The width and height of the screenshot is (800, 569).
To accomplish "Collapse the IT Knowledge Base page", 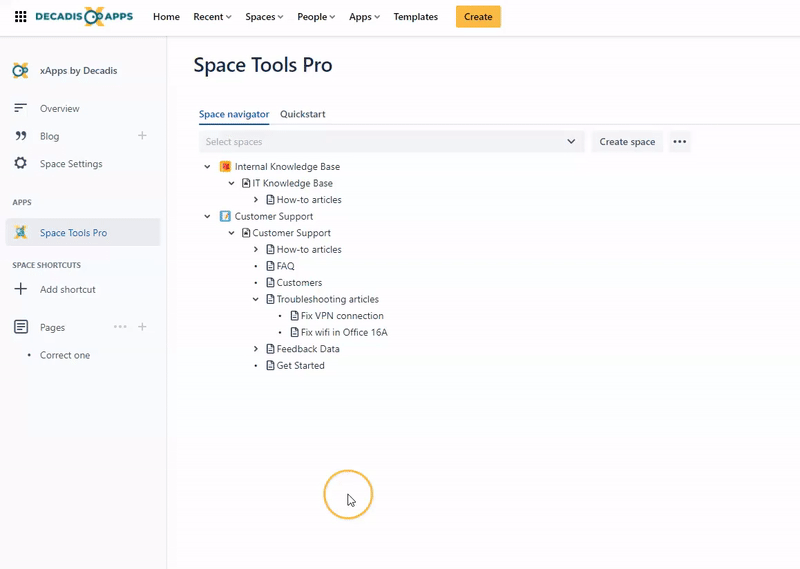I will tap(232, 183).
